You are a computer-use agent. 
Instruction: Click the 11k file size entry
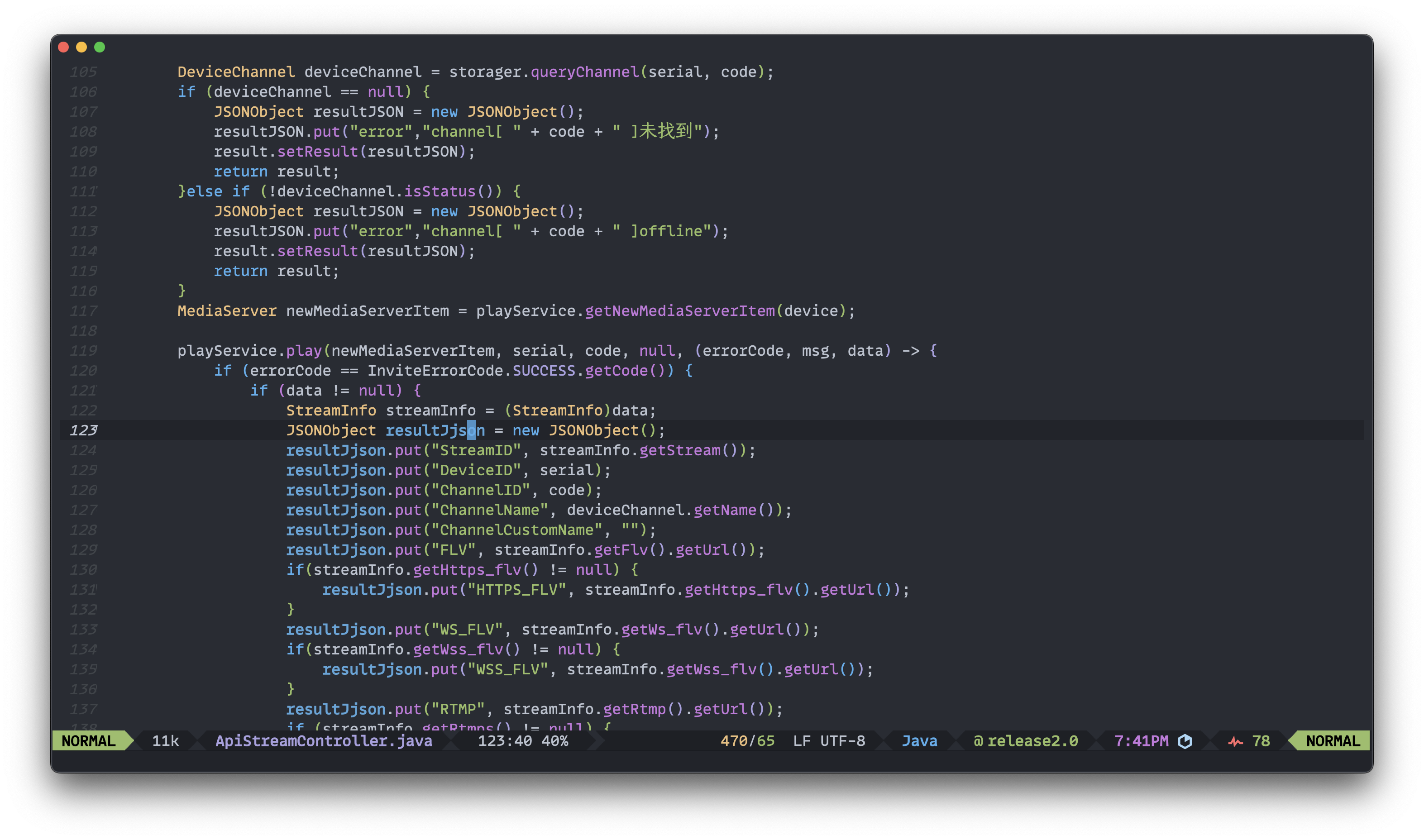point(165,741)
